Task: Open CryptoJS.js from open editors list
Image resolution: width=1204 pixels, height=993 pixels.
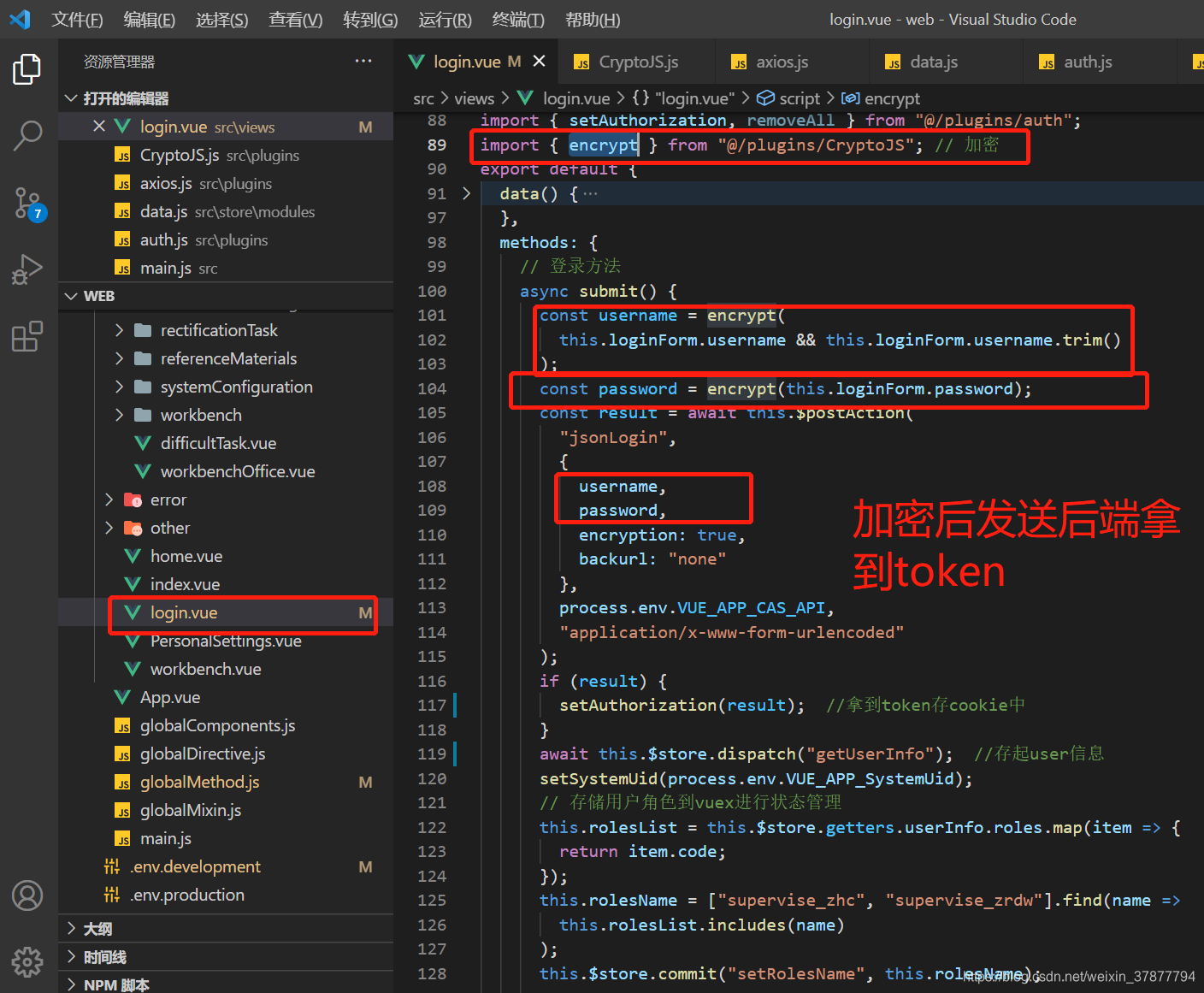Action: click(x=226, y=155)
